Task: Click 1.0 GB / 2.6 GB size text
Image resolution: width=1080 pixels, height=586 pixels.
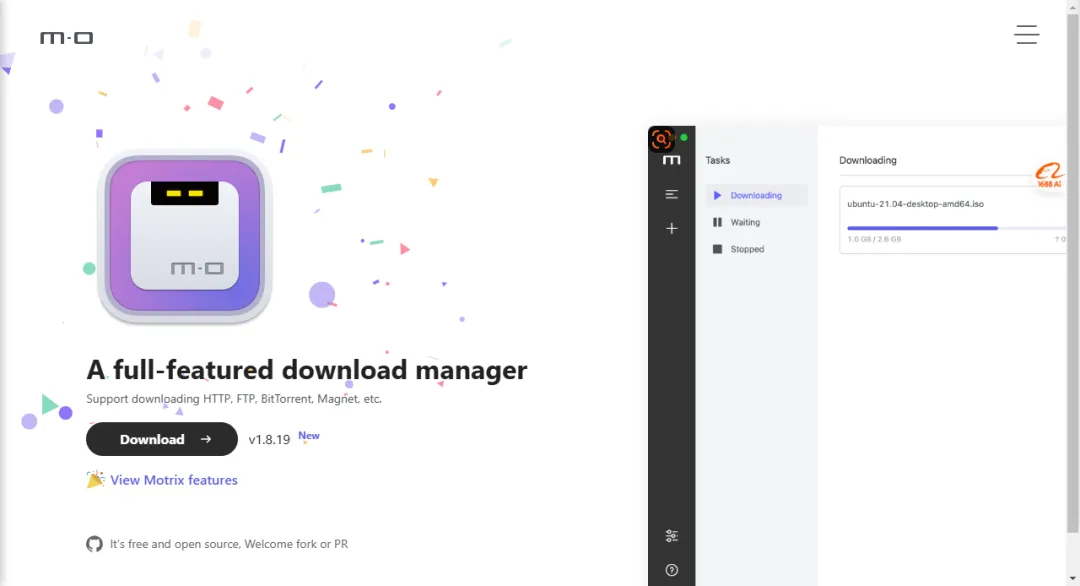Action: pos(874,240)
